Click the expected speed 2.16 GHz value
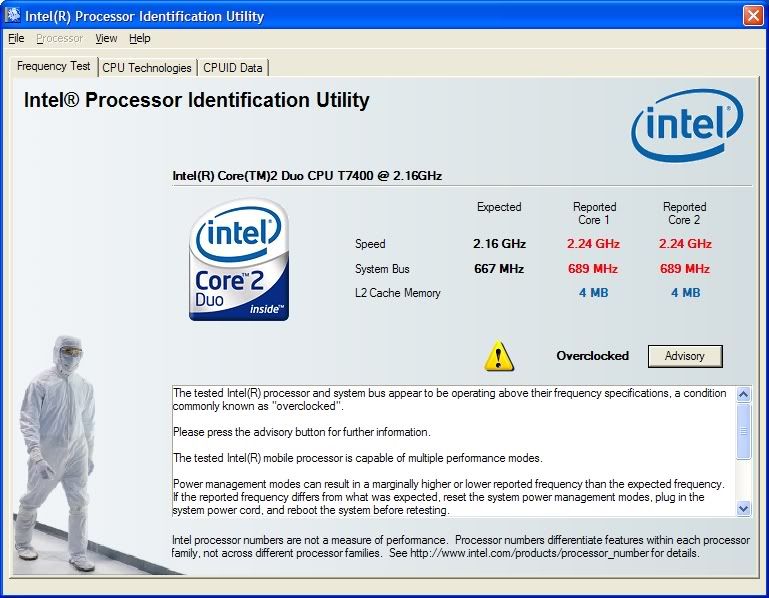This screenshot has width=769, height=598. pos(499,244)
